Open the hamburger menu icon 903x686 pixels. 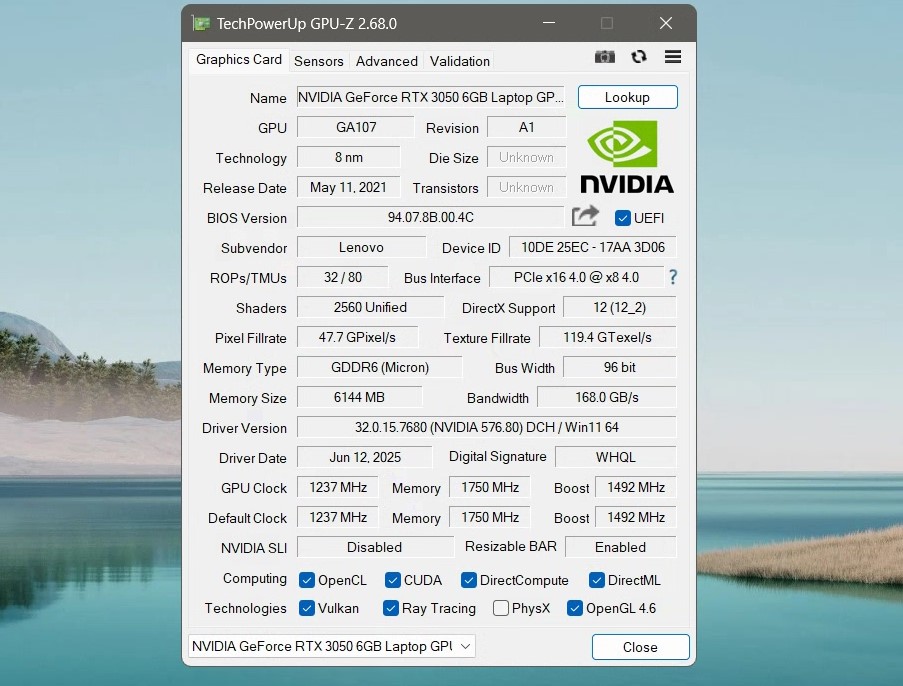(x=672, y=57)
